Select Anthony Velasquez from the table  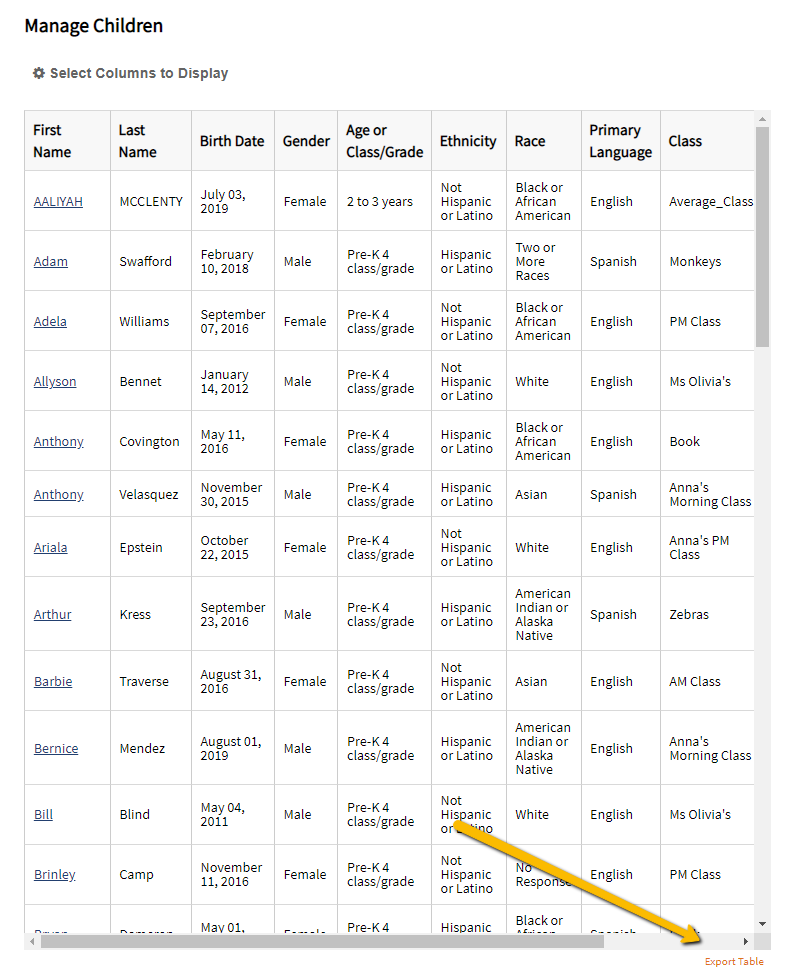(57, 494)
